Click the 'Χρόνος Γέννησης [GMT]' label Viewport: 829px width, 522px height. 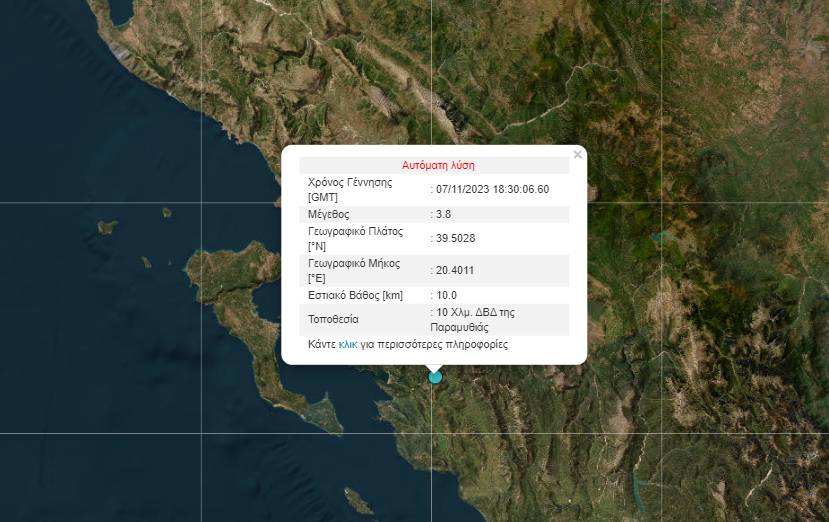pos(350,189)
